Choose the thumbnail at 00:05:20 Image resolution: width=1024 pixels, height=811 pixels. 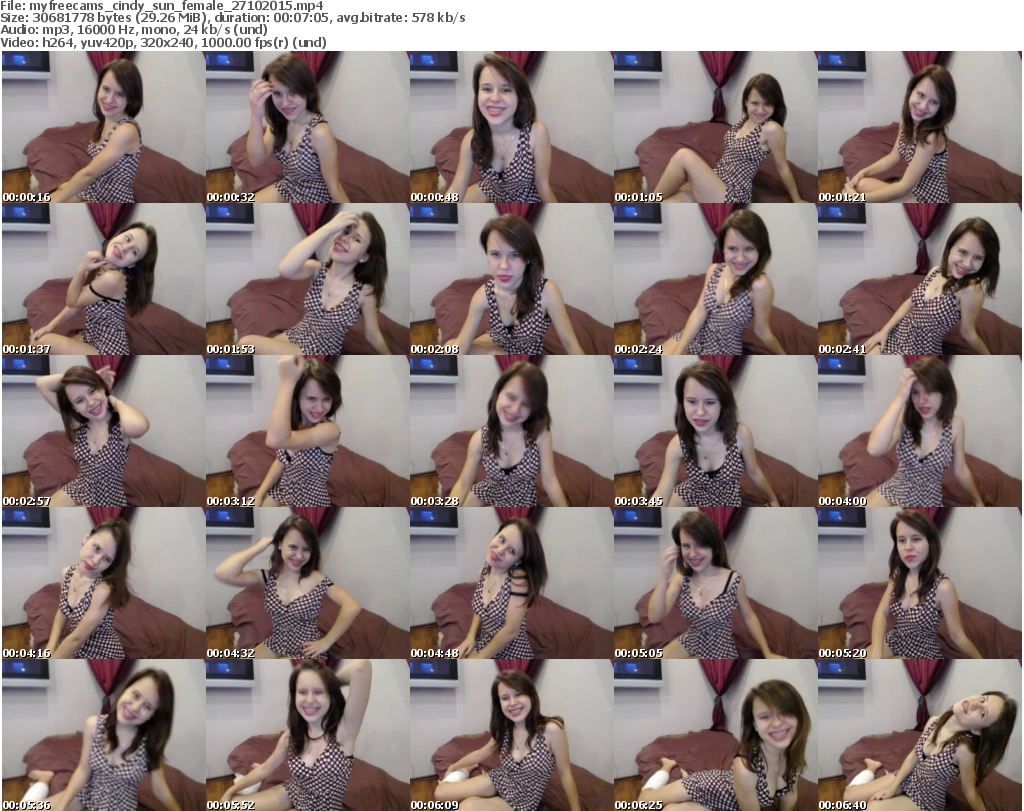(919, 583)
